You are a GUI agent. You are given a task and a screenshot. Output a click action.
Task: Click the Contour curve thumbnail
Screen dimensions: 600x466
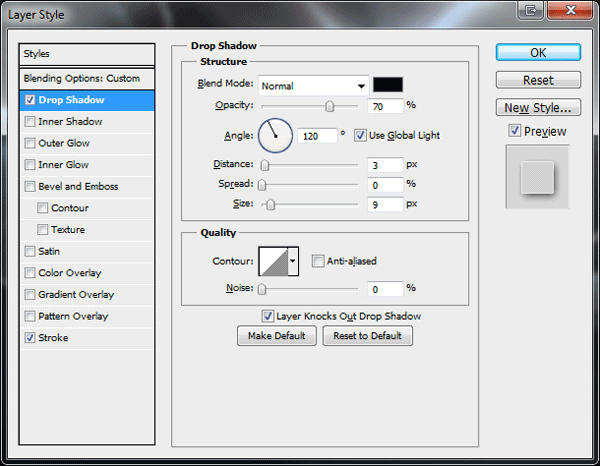(273, 261)
